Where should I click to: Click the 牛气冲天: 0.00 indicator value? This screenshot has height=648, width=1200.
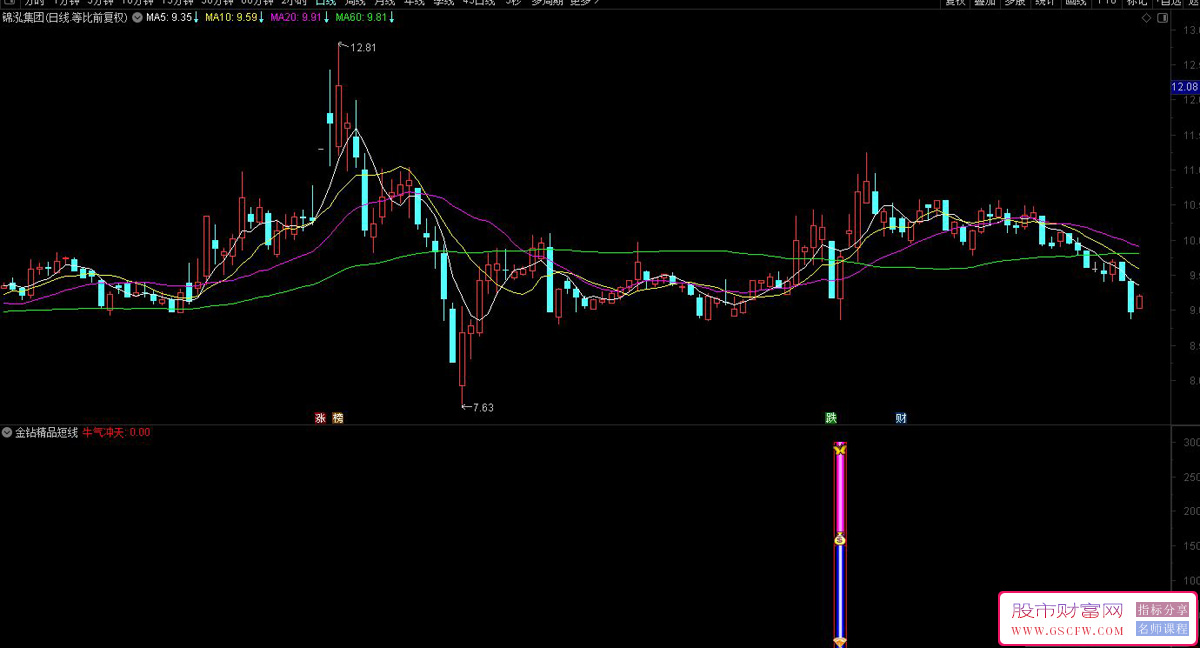(116, 433)
